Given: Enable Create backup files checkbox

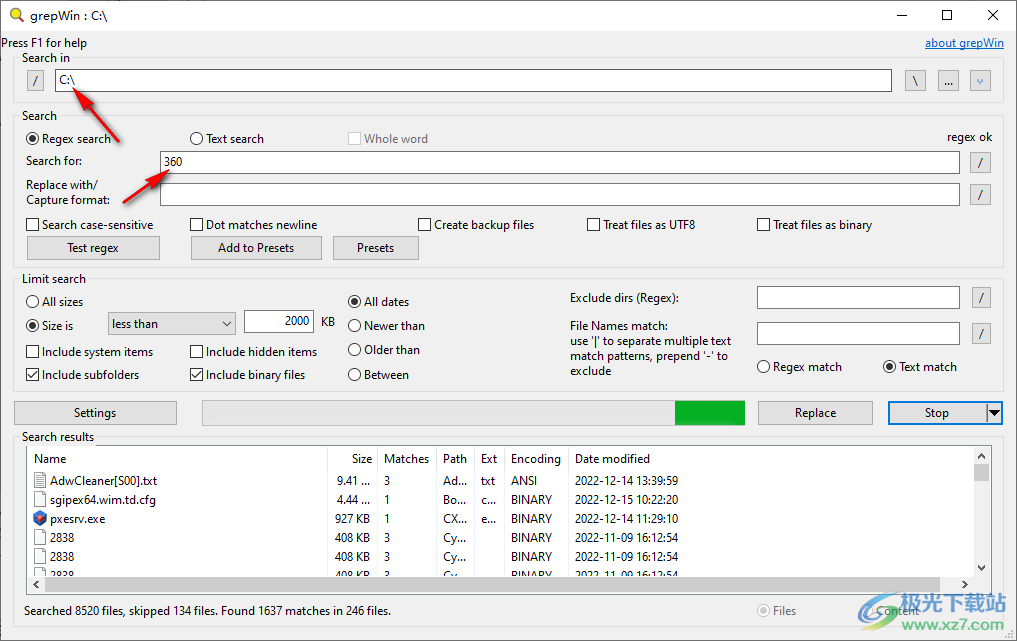Looking at the screenshot, I should 476,224.
